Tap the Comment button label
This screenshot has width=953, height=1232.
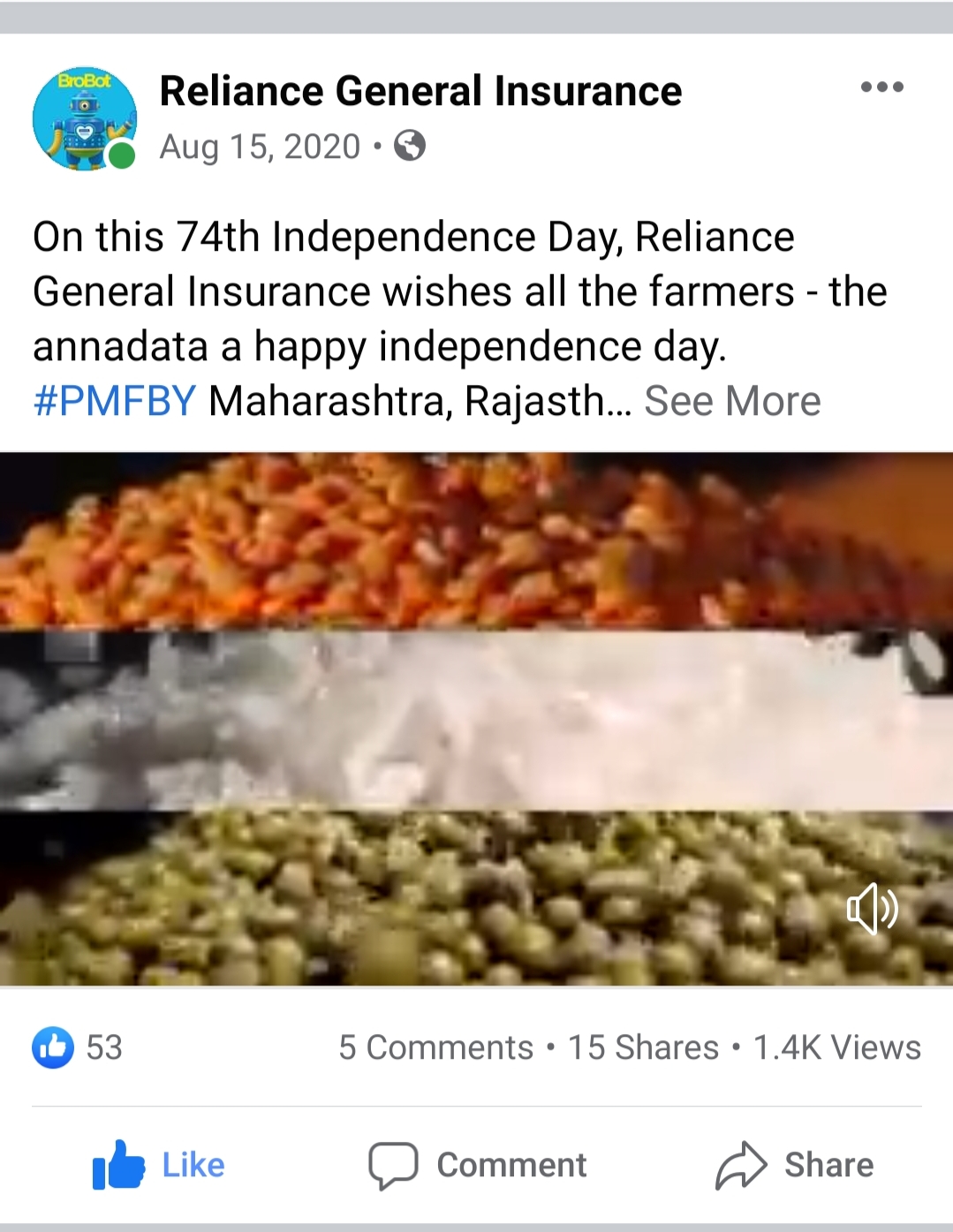click(x=511, y=1165)
